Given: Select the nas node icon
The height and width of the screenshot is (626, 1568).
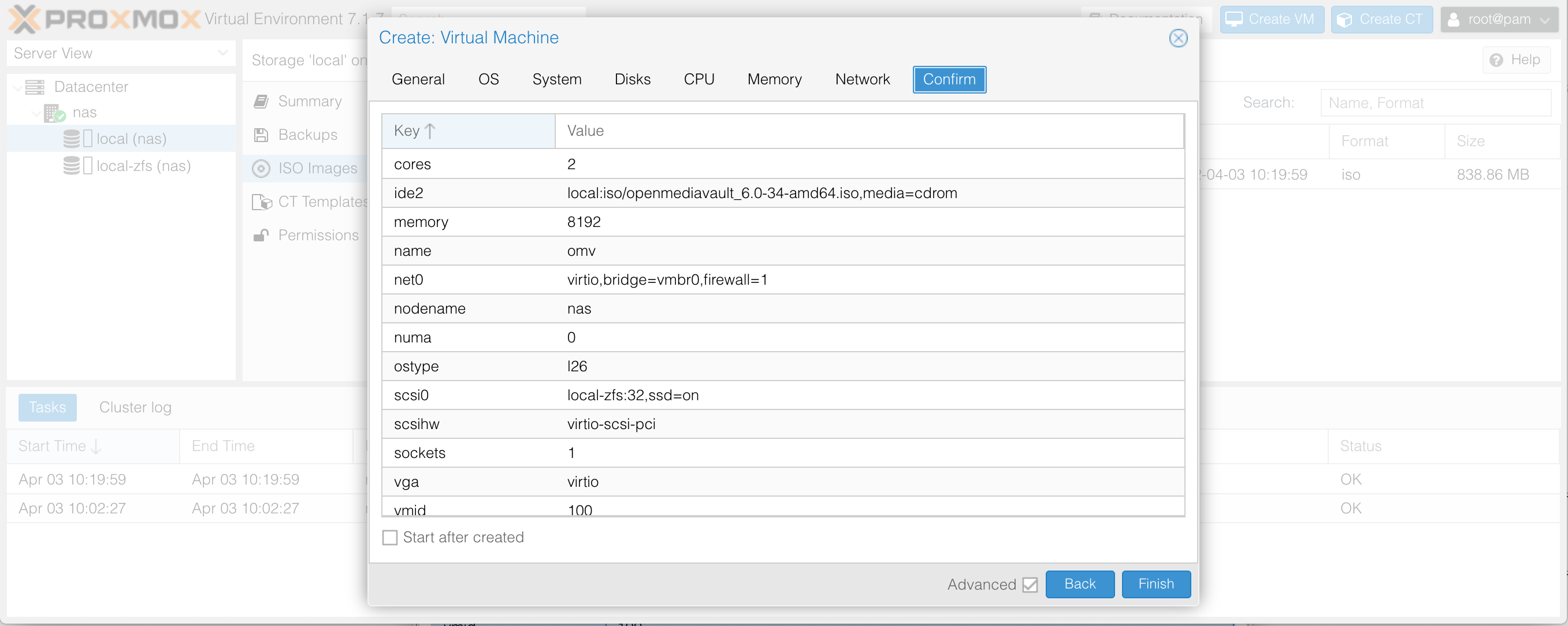Looking at the screenshot, I should pos(54,113).
